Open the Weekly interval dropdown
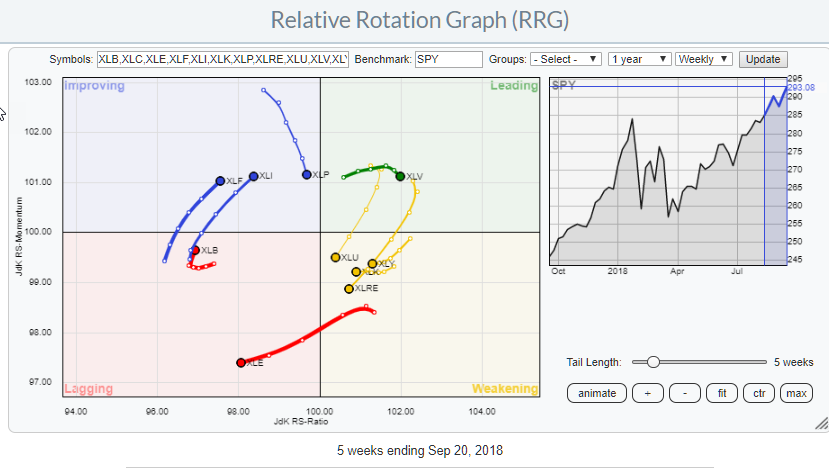This screenshot has width=829, height=468. pos(704,59)
